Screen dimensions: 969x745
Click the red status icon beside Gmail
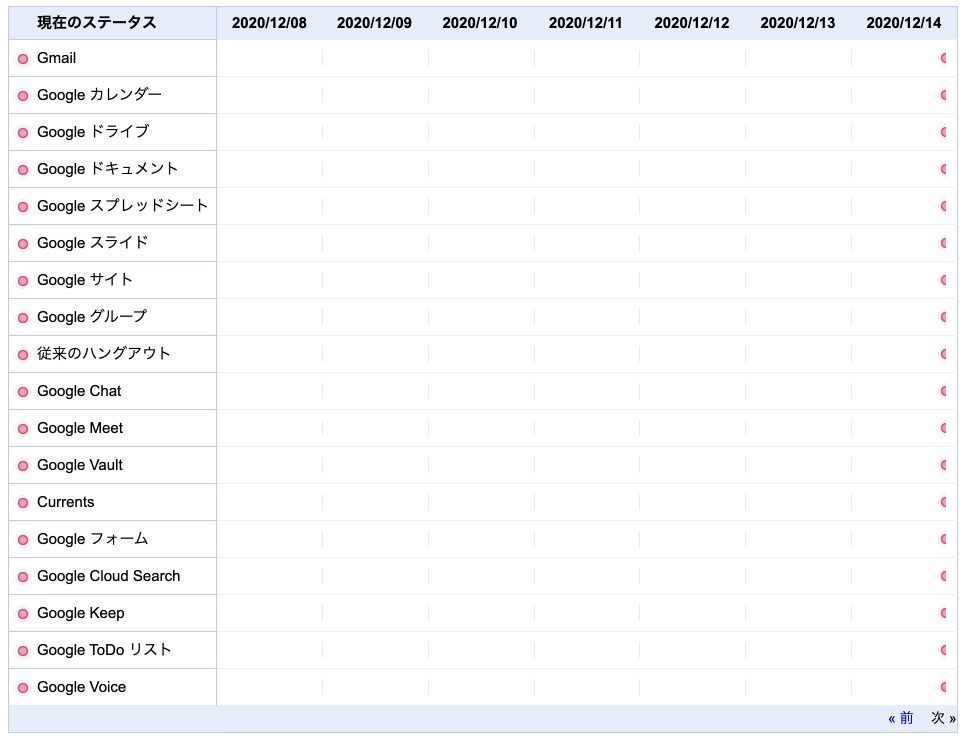pos(23,59)
